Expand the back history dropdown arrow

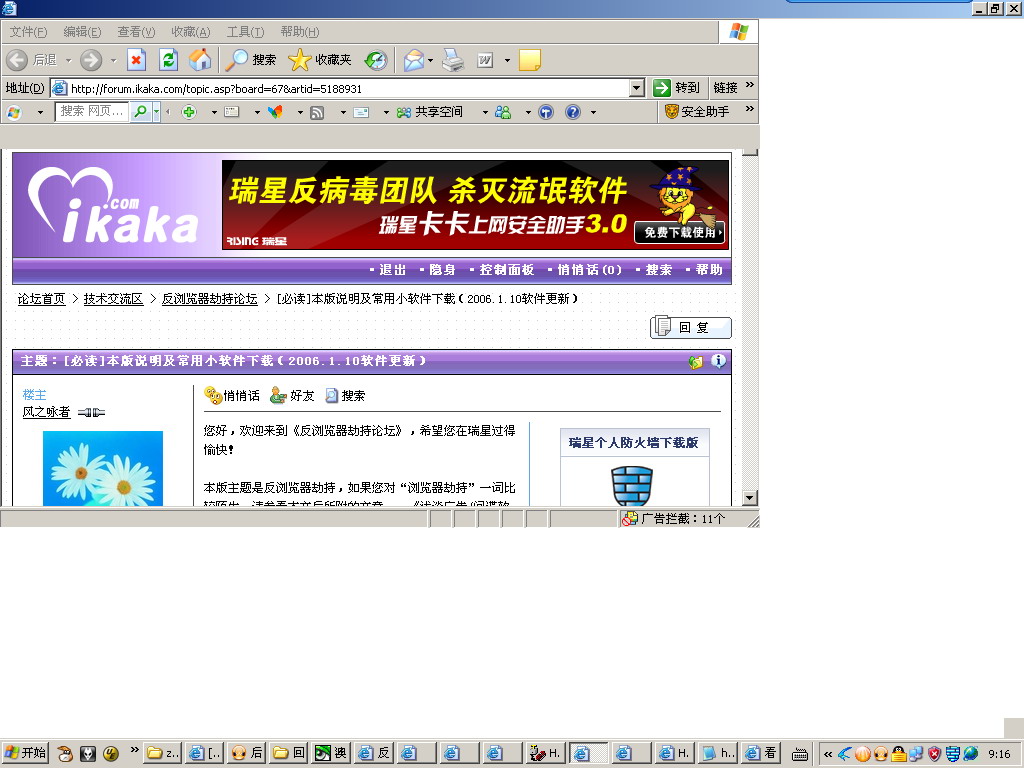68,60
